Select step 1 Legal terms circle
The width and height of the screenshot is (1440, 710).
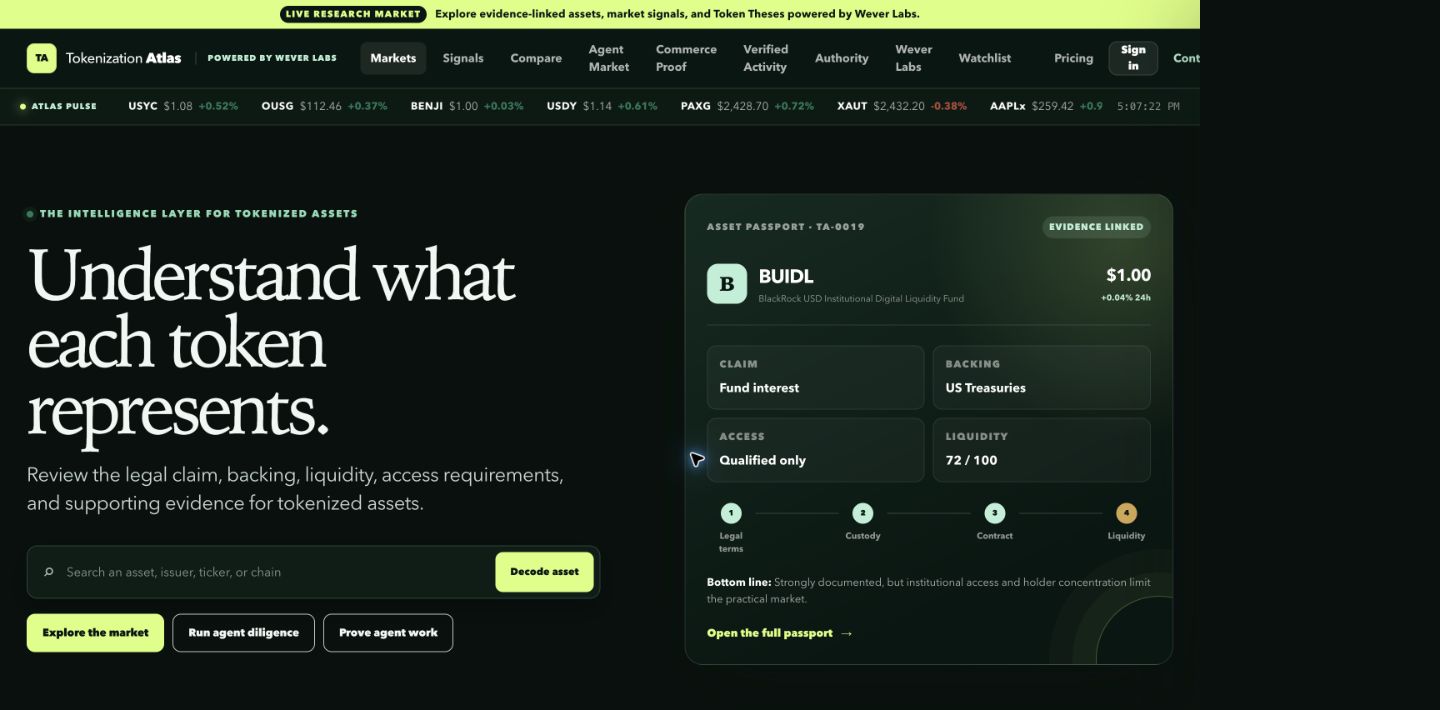click(731, 513)
